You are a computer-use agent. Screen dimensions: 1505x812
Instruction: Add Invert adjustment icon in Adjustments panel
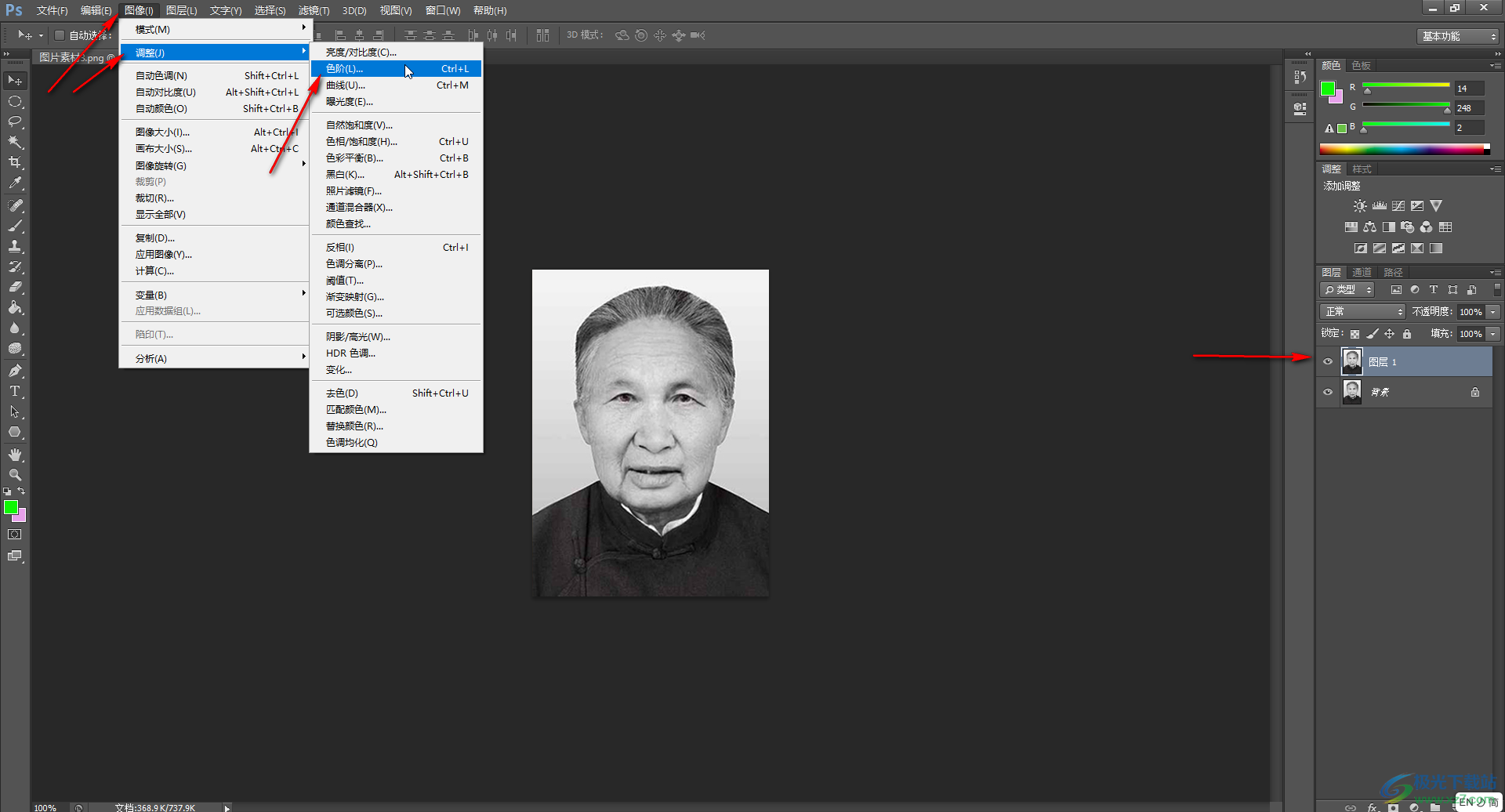coord(1361,248)
